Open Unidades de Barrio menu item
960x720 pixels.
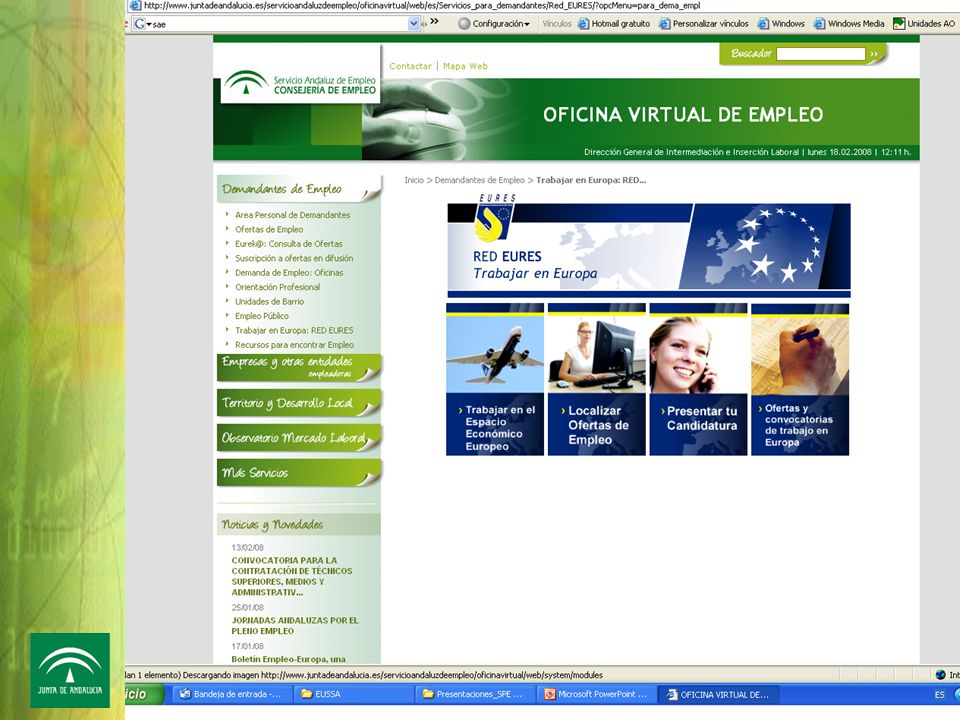pos(269,301)
